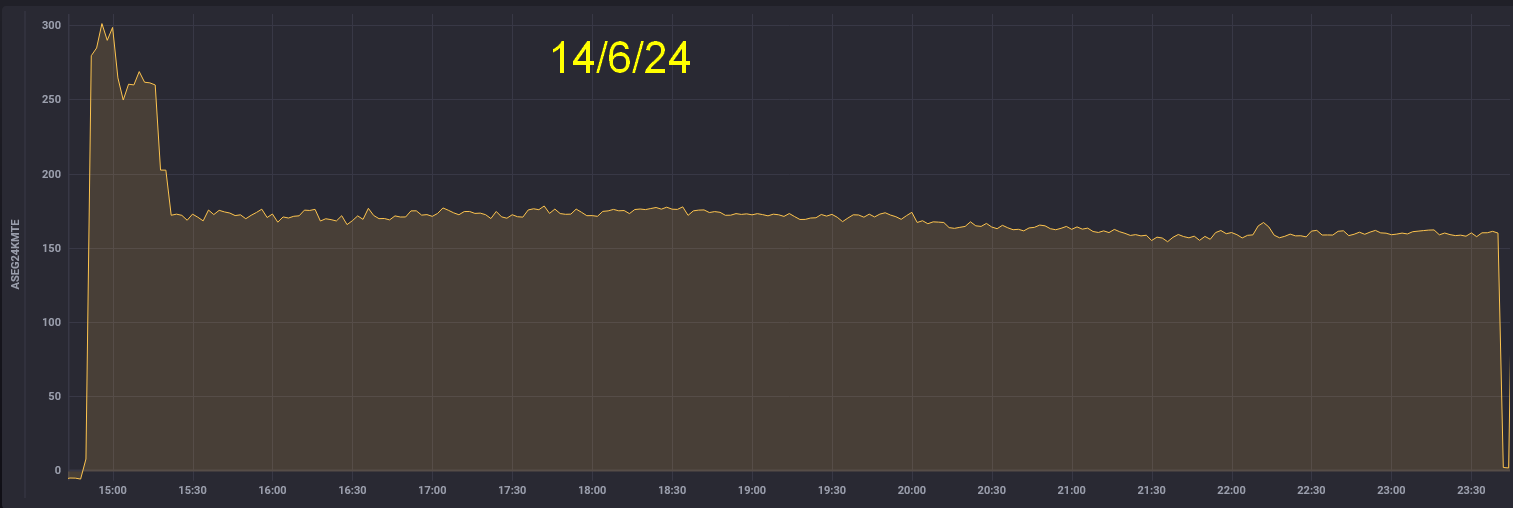Click the highest peak of the chart line
This screenshot has height=508, width=1513.
pyautogui.click(x=101, y=24)
